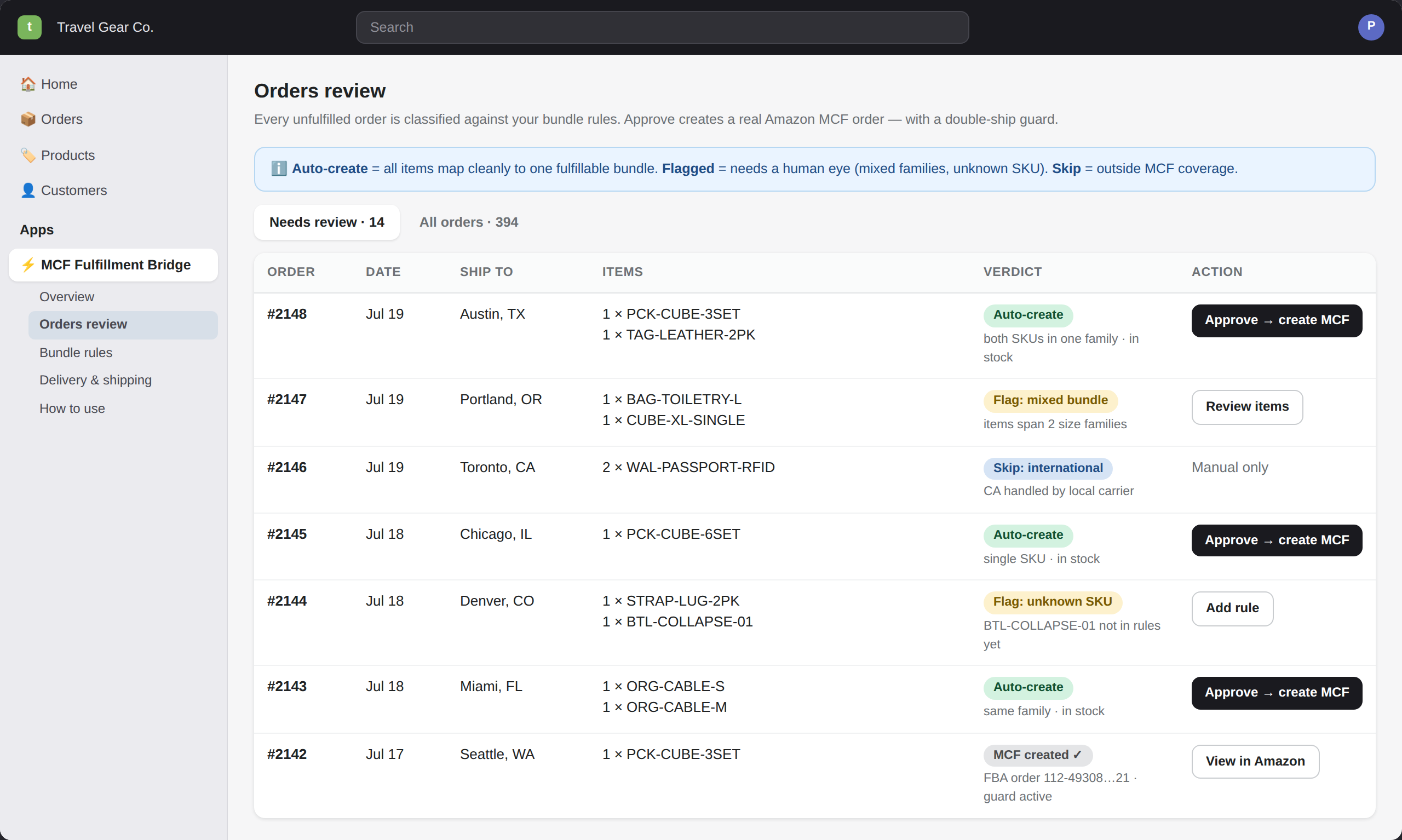Open Bundle rules subpage

[76, 353]
